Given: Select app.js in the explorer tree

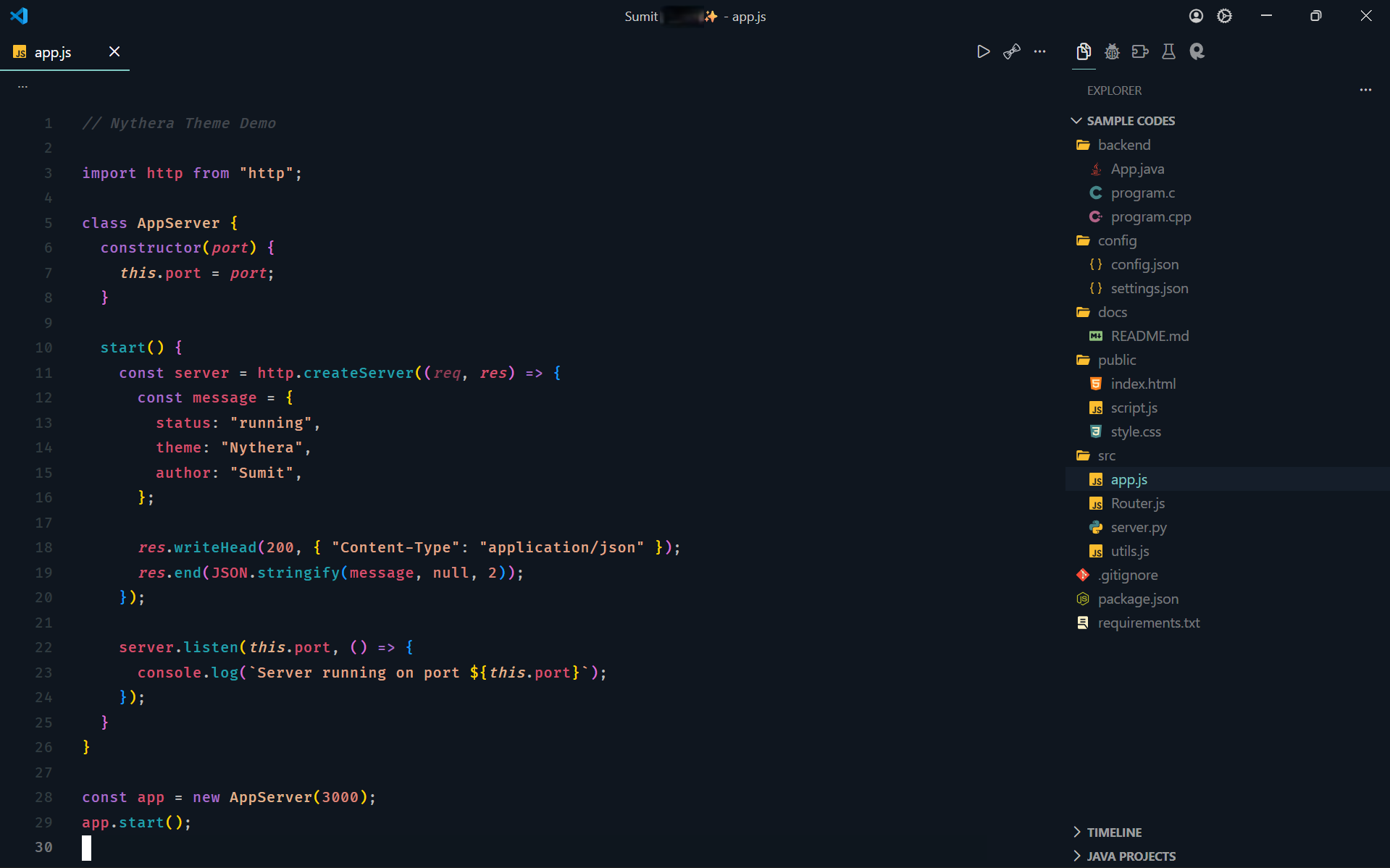Looking at the screenshot, I should point(1228,479).
